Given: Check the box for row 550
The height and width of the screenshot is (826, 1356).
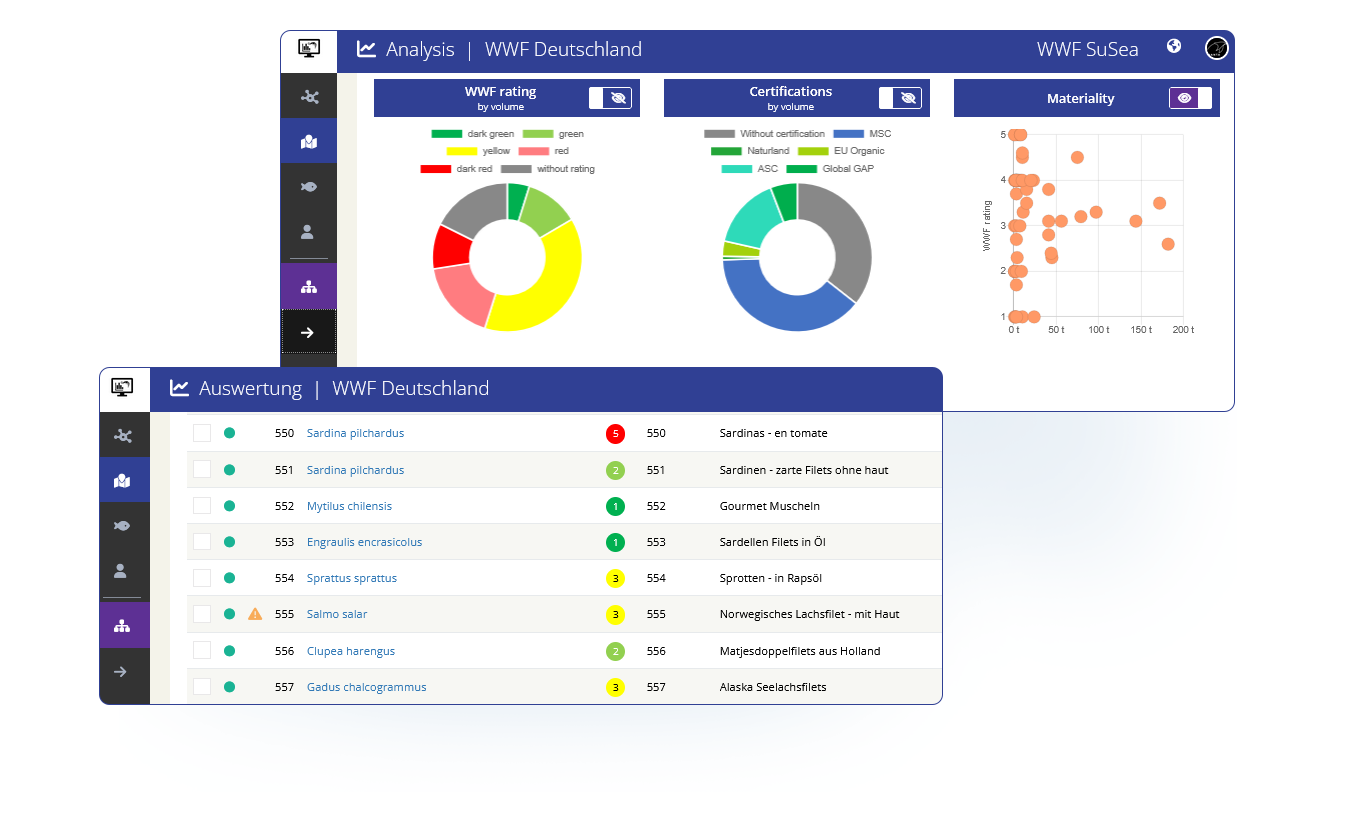Looking at the screenshot, I should click(202, 433).
